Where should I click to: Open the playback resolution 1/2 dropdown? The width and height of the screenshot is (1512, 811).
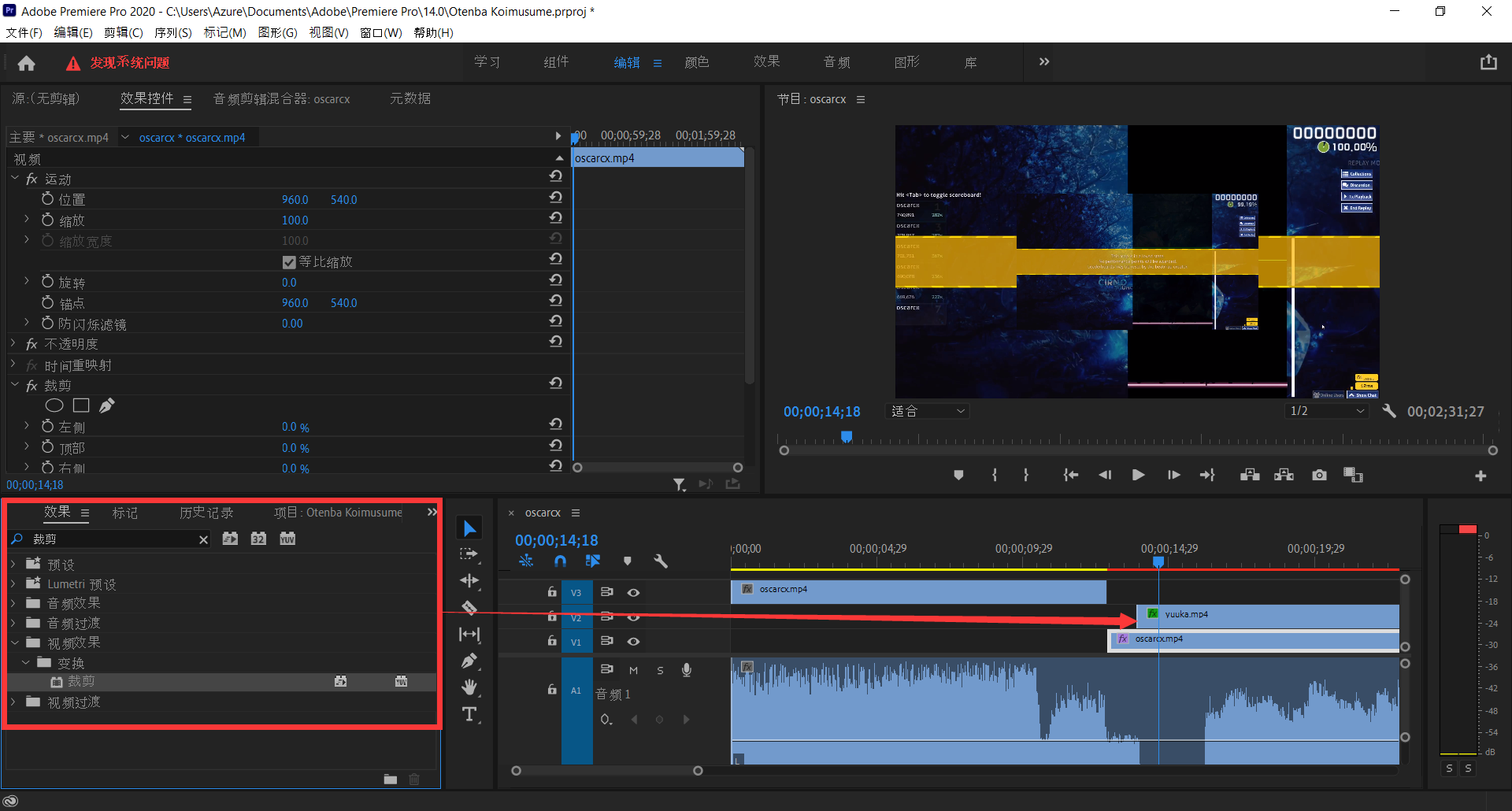click(1327, 411)
